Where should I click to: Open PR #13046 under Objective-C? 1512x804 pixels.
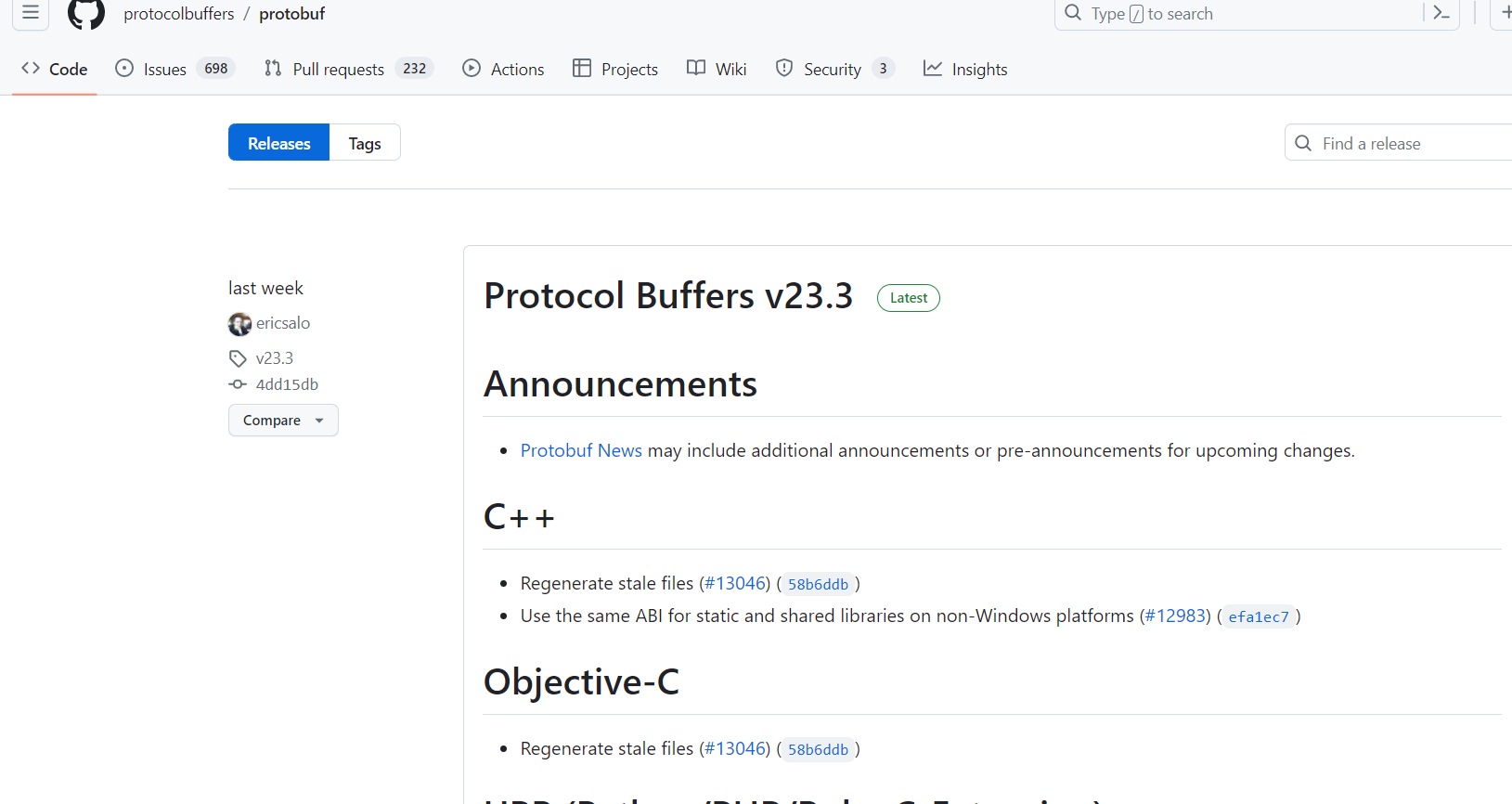click(735, 748)
